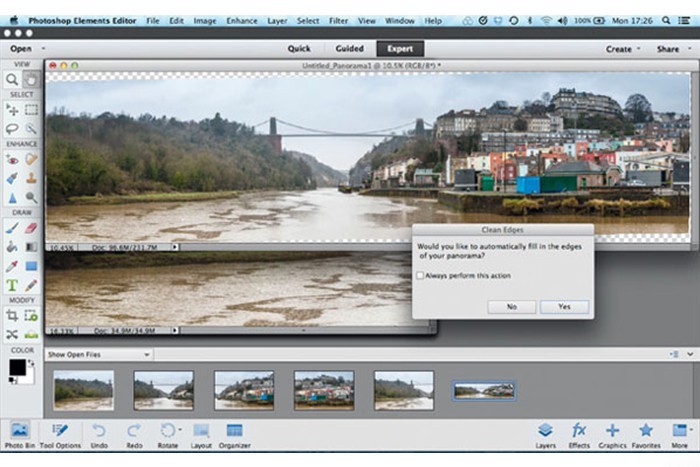Select the Move tool
Image resolution: width=700 pixels, height=467 pixels.
(12, 109)
